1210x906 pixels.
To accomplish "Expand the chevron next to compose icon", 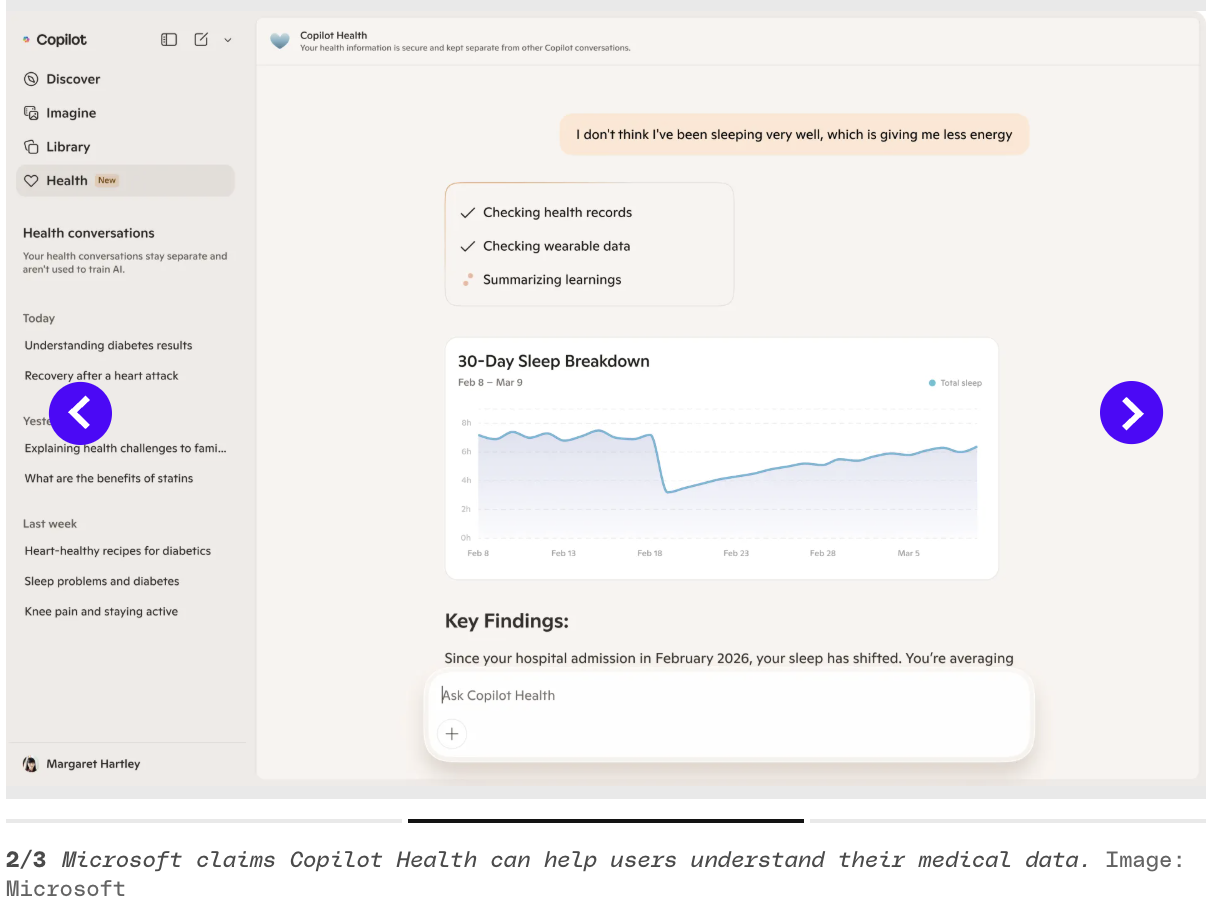I will pos(228,40).
